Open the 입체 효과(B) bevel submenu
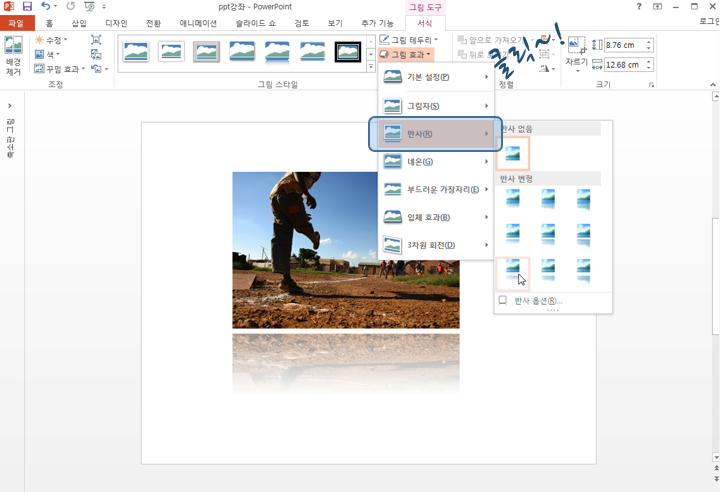720x492 pixels. (436, 217)
